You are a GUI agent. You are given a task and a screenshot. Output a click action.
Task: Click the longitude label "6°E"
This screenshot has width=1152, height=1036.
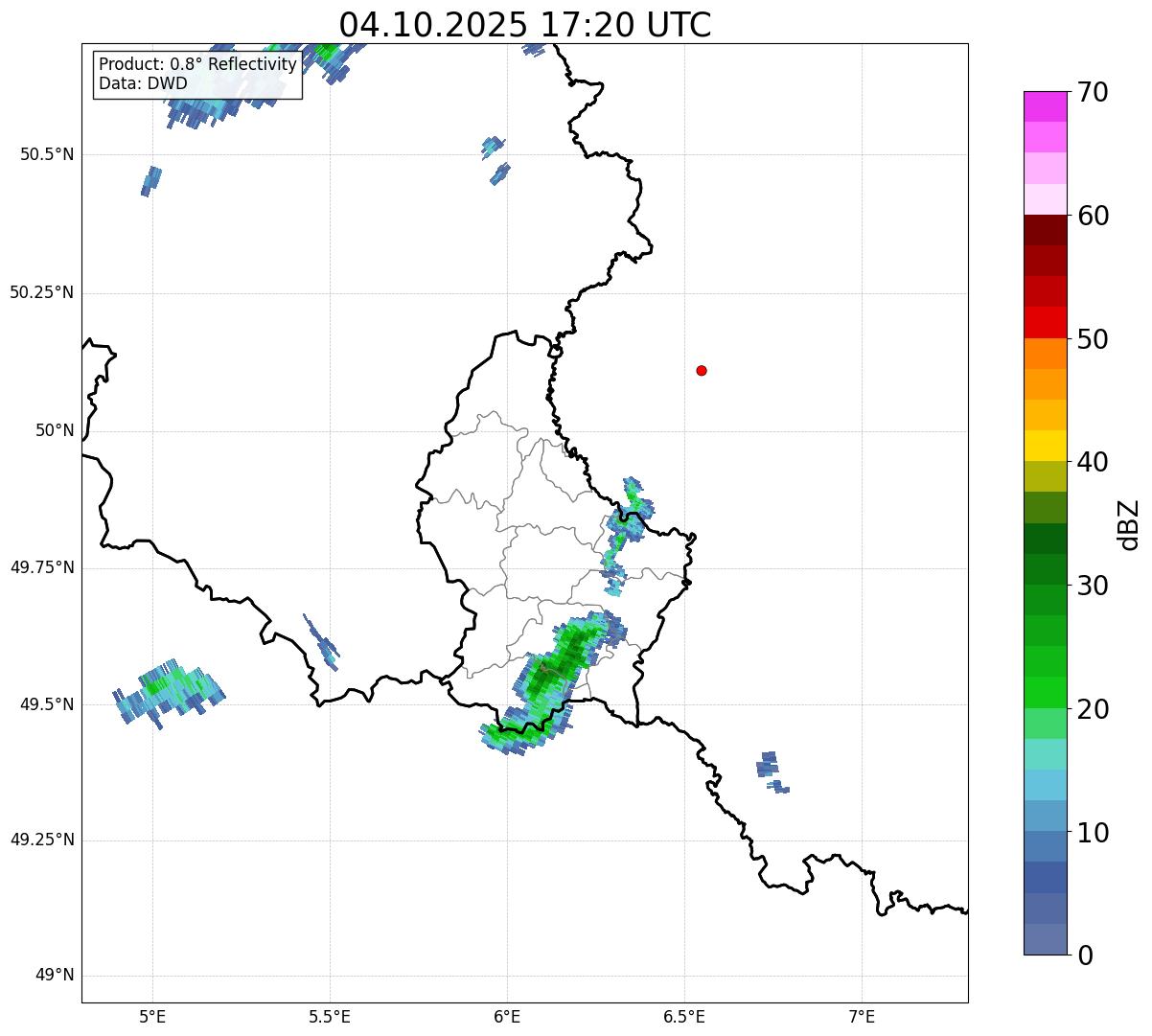click(x=507, y=1016)
